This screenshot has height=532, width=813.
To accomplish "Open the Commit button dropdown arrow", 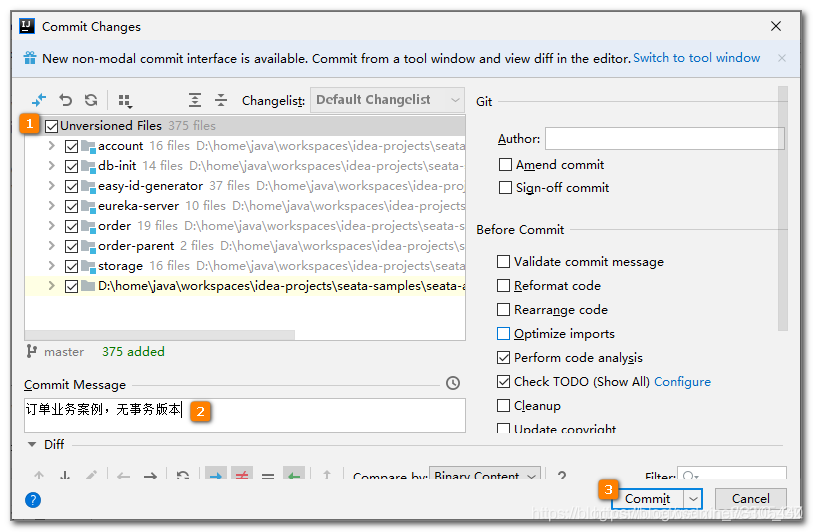I will point(693,499).
